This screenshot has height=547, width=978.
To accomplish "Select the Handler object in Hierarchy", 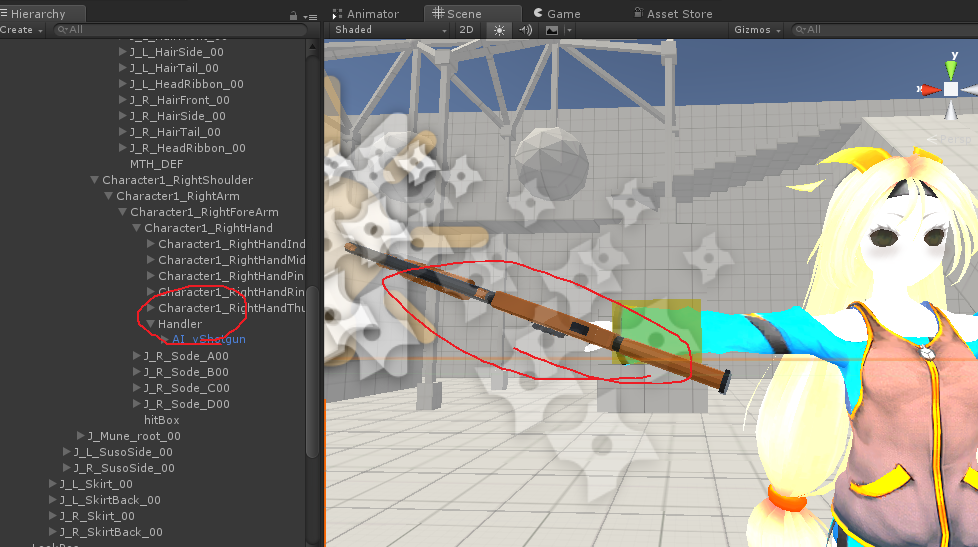I will pyautogui.click(x=180, y=324).
